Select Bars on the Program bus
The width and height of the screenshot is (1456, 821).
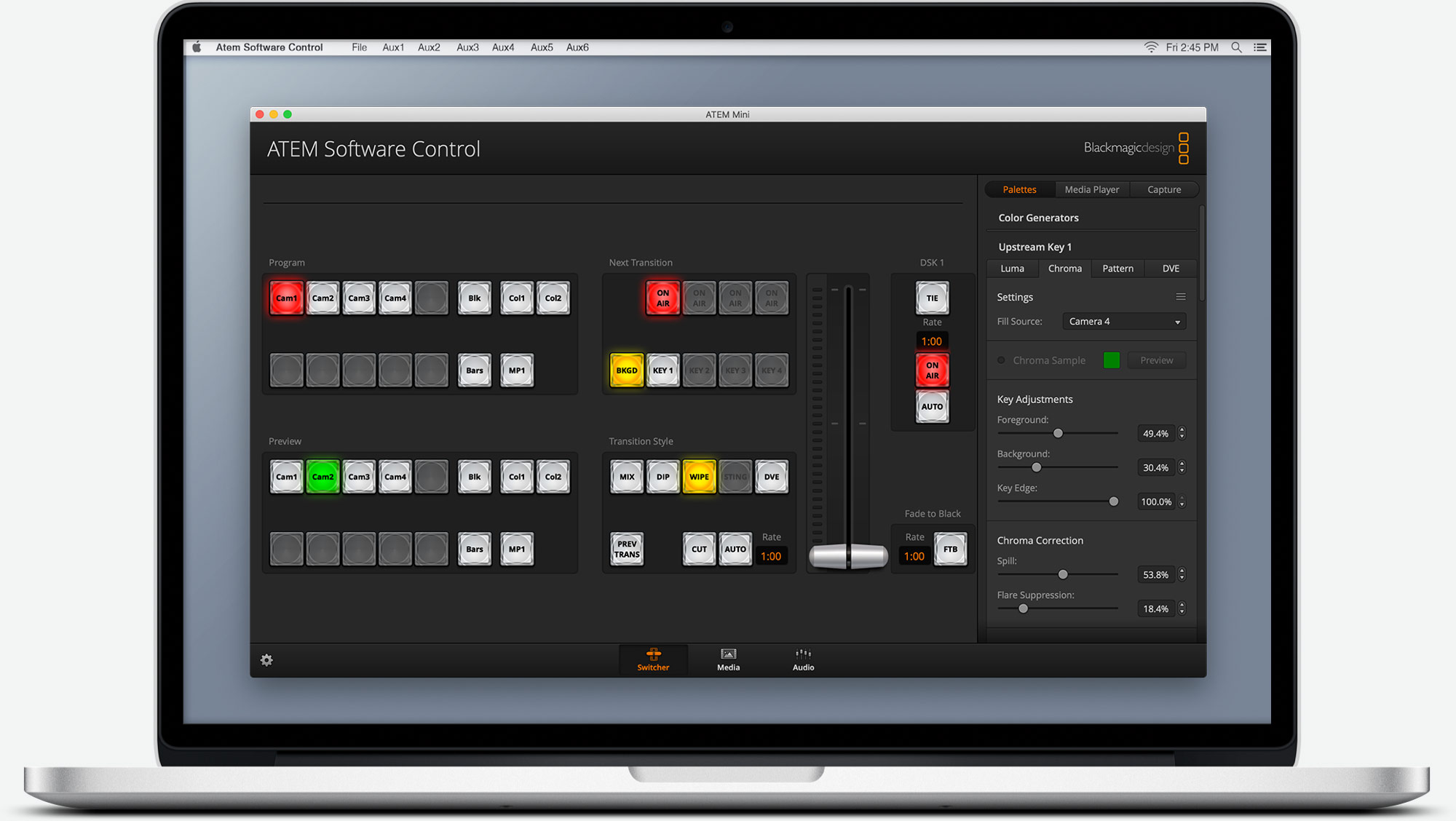[474, 370]
